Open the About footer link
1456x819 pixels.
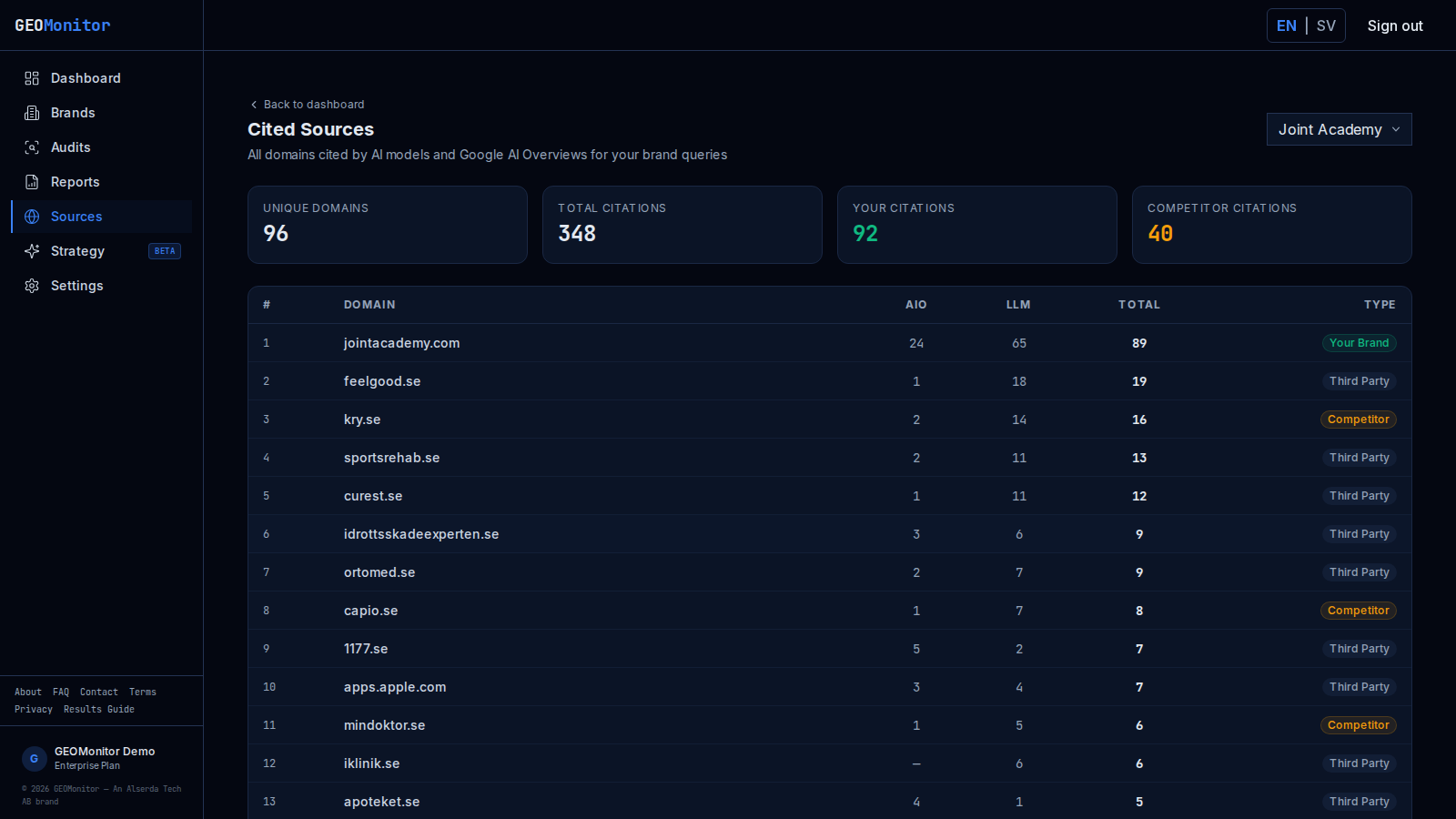coord(28,692)
